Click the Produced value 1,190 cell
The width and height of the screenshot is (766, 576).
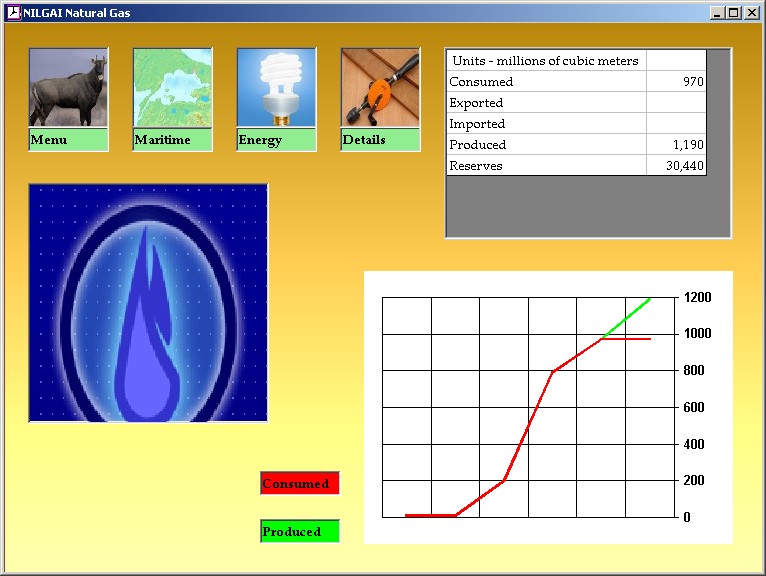676,145
